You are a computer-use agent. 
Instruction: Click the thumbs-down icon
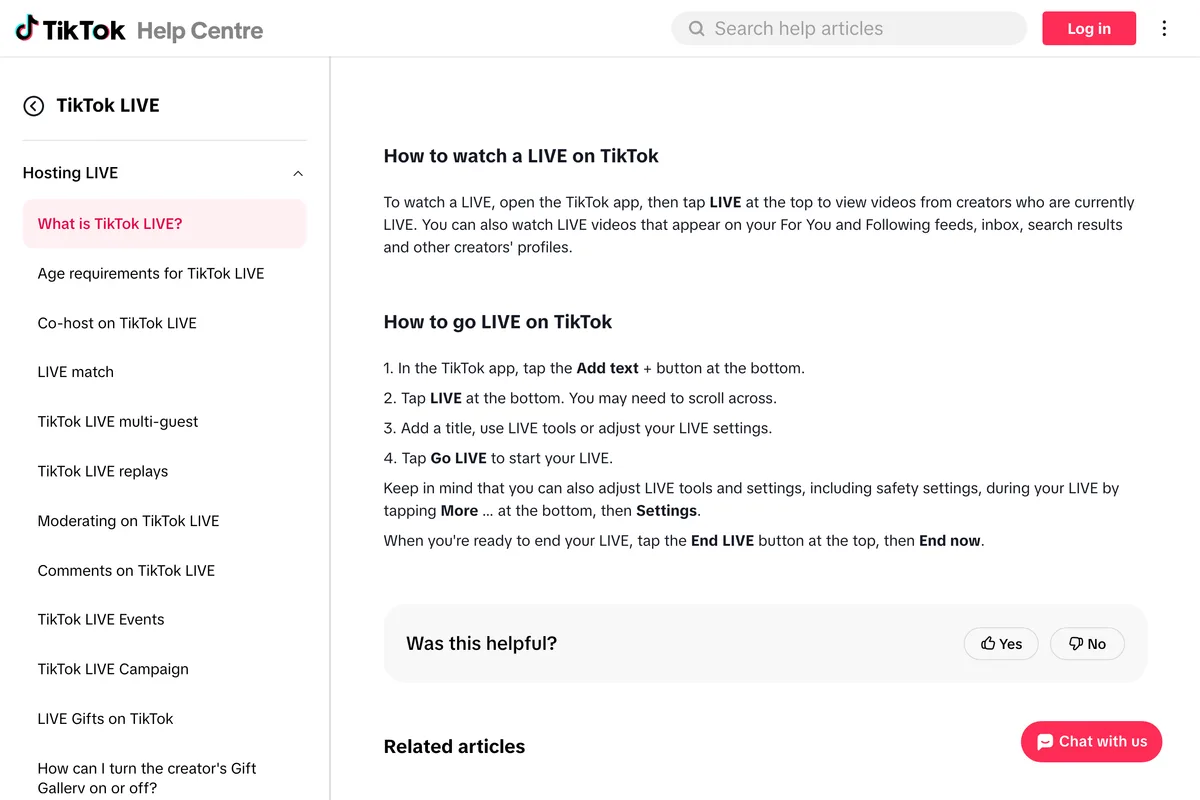coord(1076,643)
